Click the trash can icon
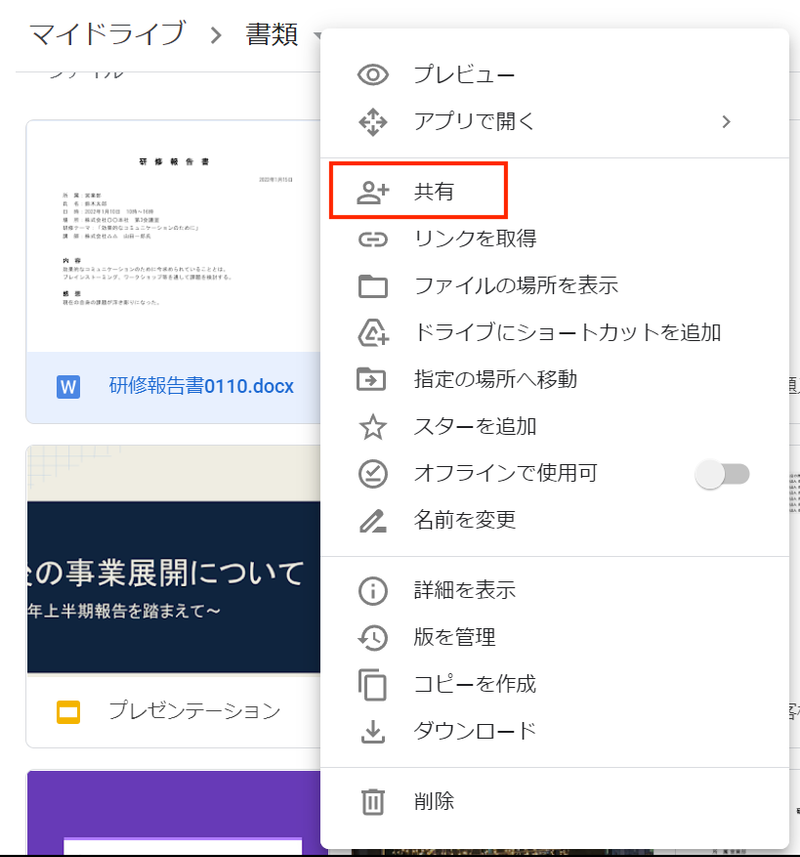 pos(373,802)
